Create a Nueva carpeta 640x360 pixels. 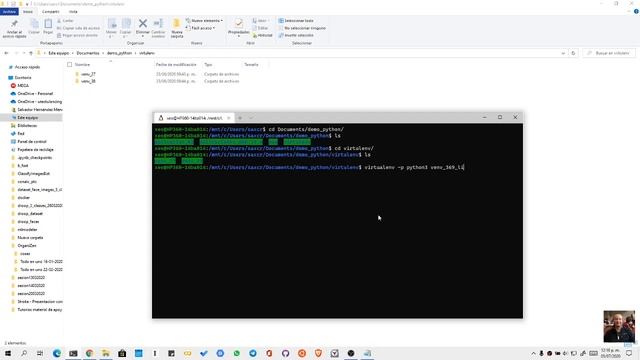[177, 29]
